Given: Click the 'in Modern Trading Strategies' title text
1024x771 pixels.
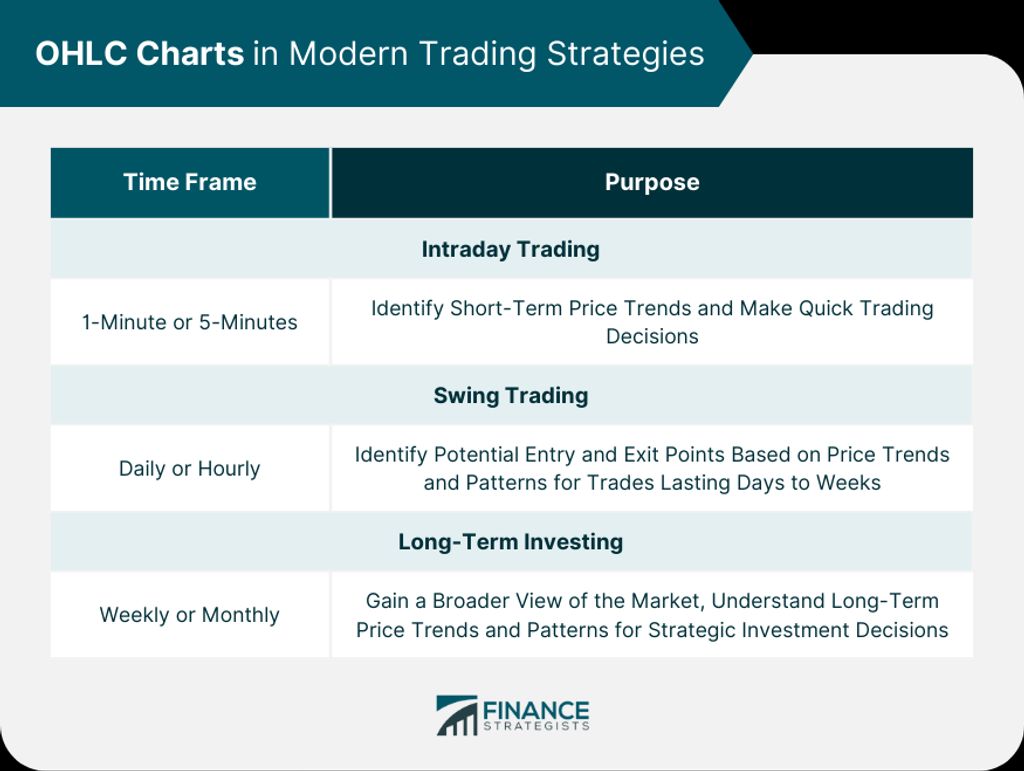Looking at the screenshot, I should [x=479, y=54].
